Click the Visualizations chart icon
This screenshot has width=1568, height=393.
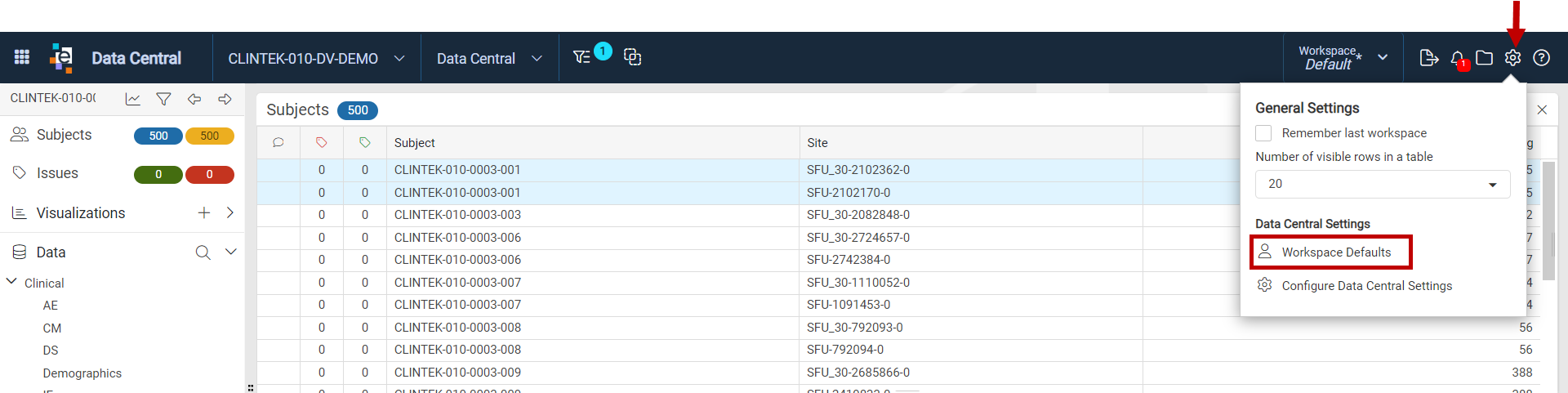tap(20, 213)
